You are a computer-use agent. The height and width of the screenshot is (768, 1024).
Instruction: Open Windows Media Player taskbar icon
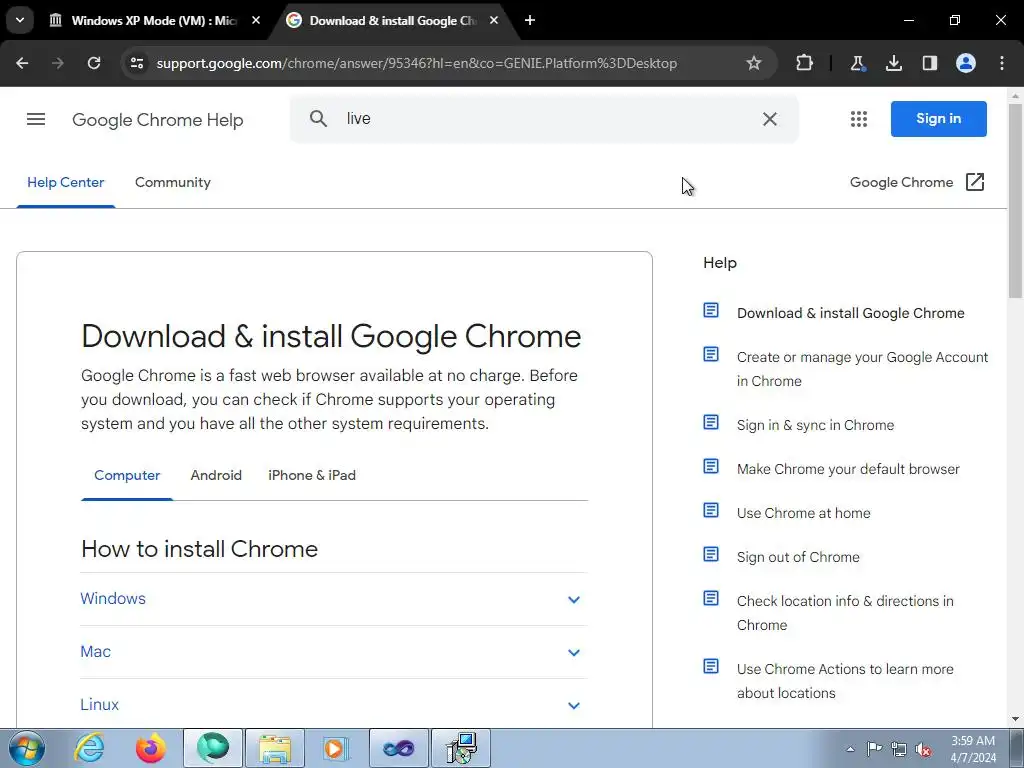336,748
